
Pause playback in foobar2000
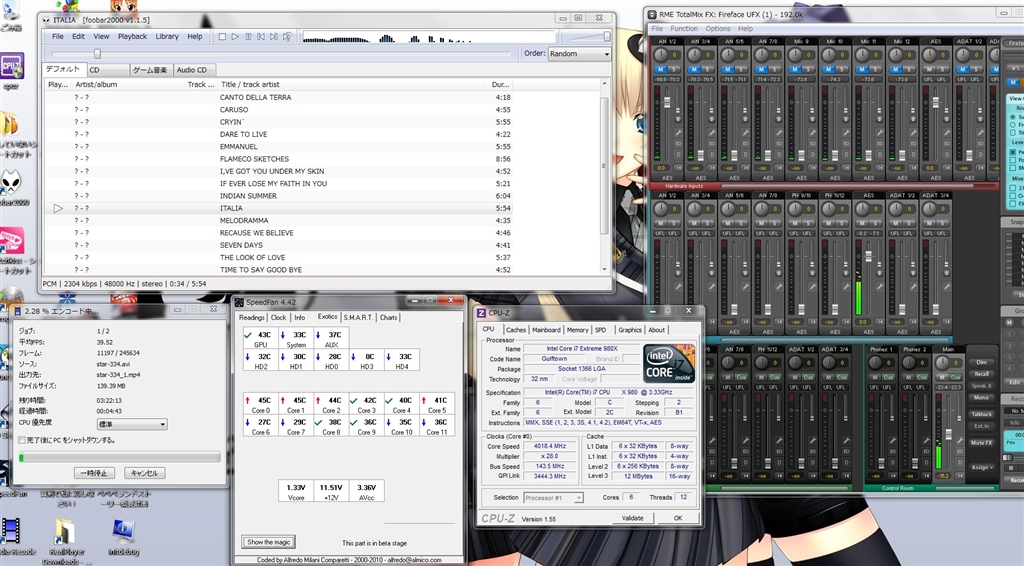tap(248, 37)
